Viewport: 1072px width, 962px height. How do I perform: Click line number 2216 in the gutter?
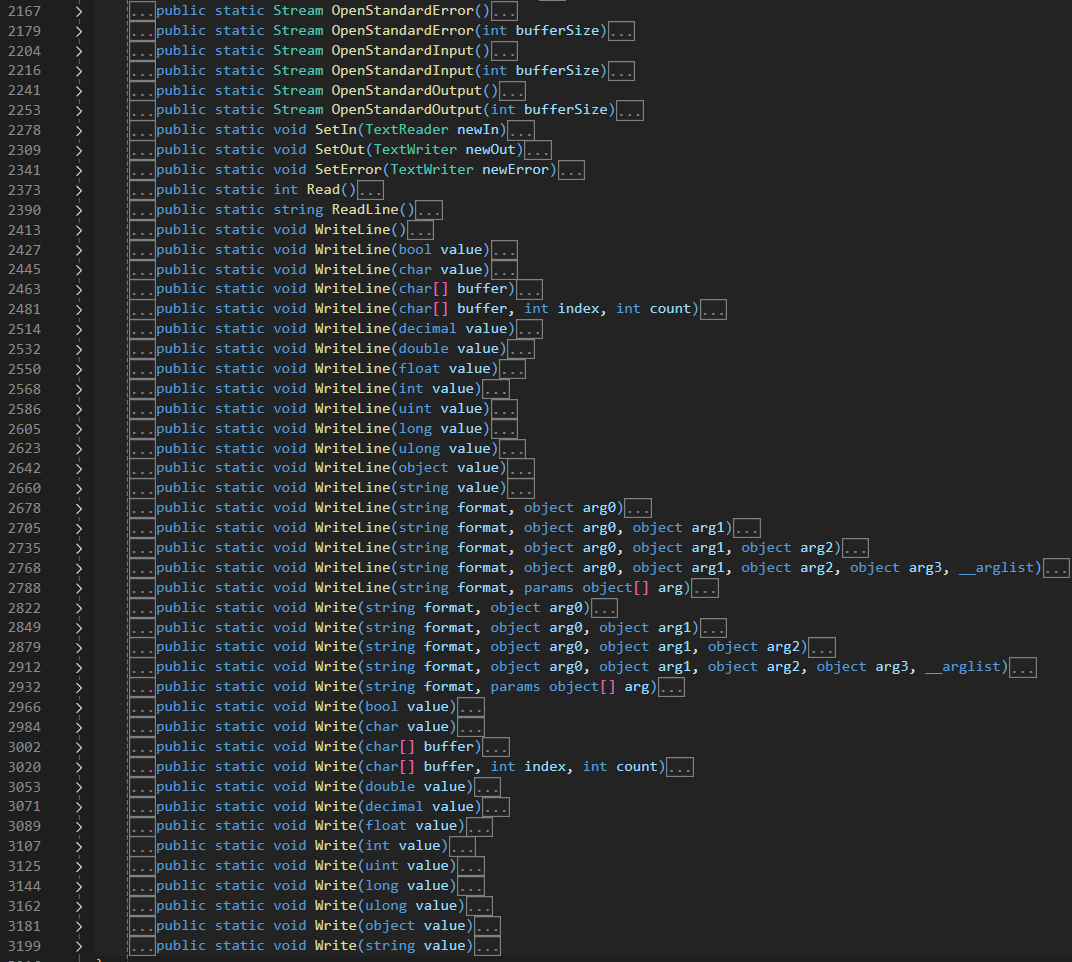coord(25,71)
